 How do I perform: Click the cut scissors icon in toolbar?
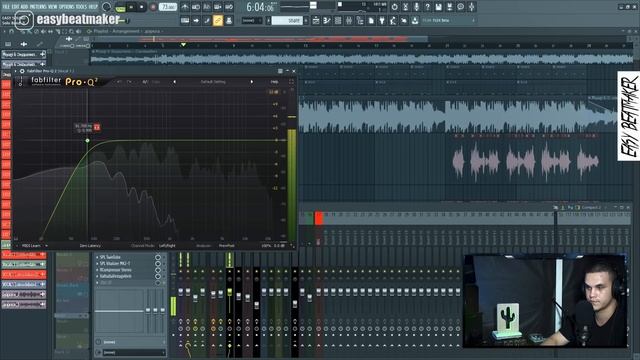pos(405,7)
